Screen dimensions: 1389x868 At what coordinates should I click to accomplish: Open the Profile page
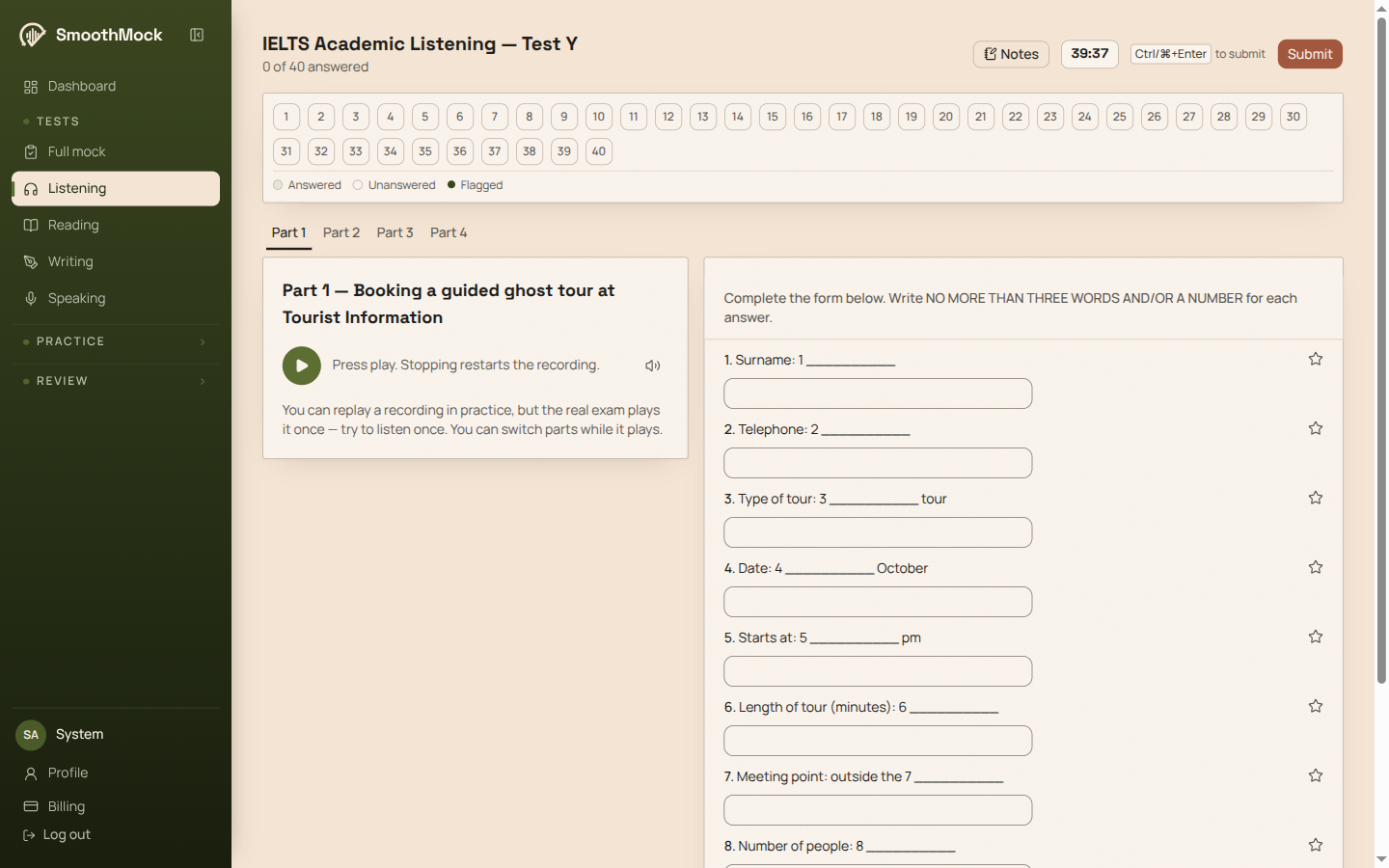116,773
